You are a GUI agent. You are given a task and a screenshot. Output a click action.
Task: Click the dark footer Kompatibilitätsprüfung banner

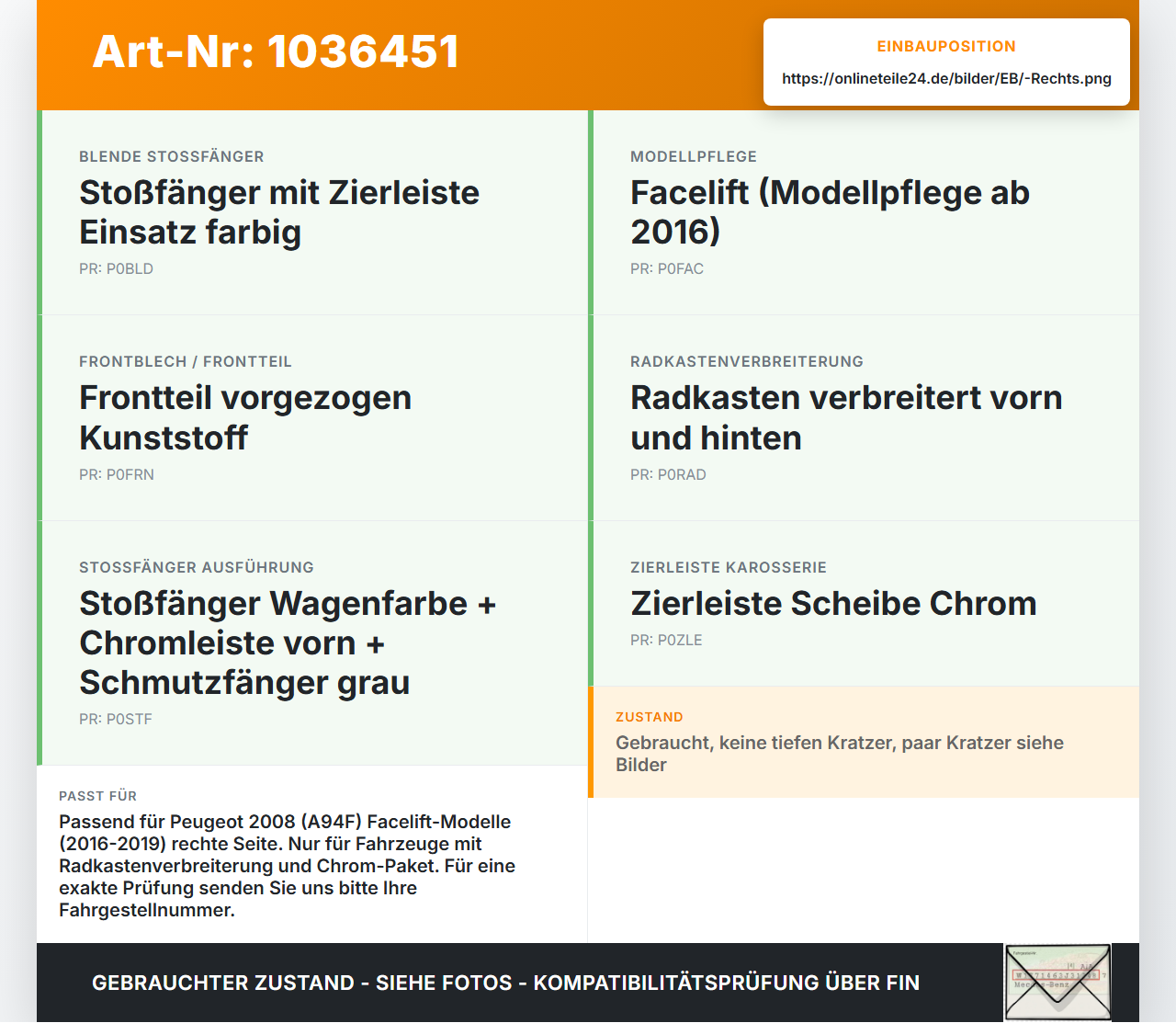coord(588,983)
